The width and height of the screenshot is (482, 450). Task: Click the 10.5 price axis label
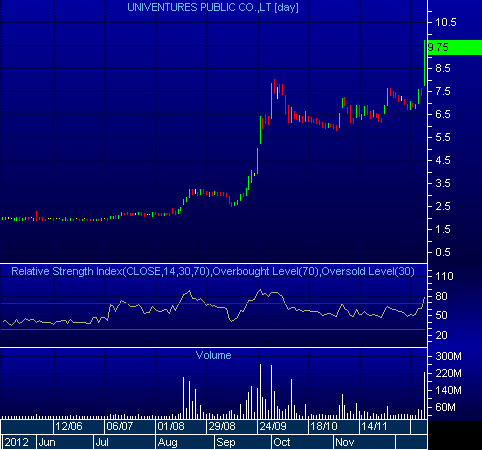pos(446,22)
